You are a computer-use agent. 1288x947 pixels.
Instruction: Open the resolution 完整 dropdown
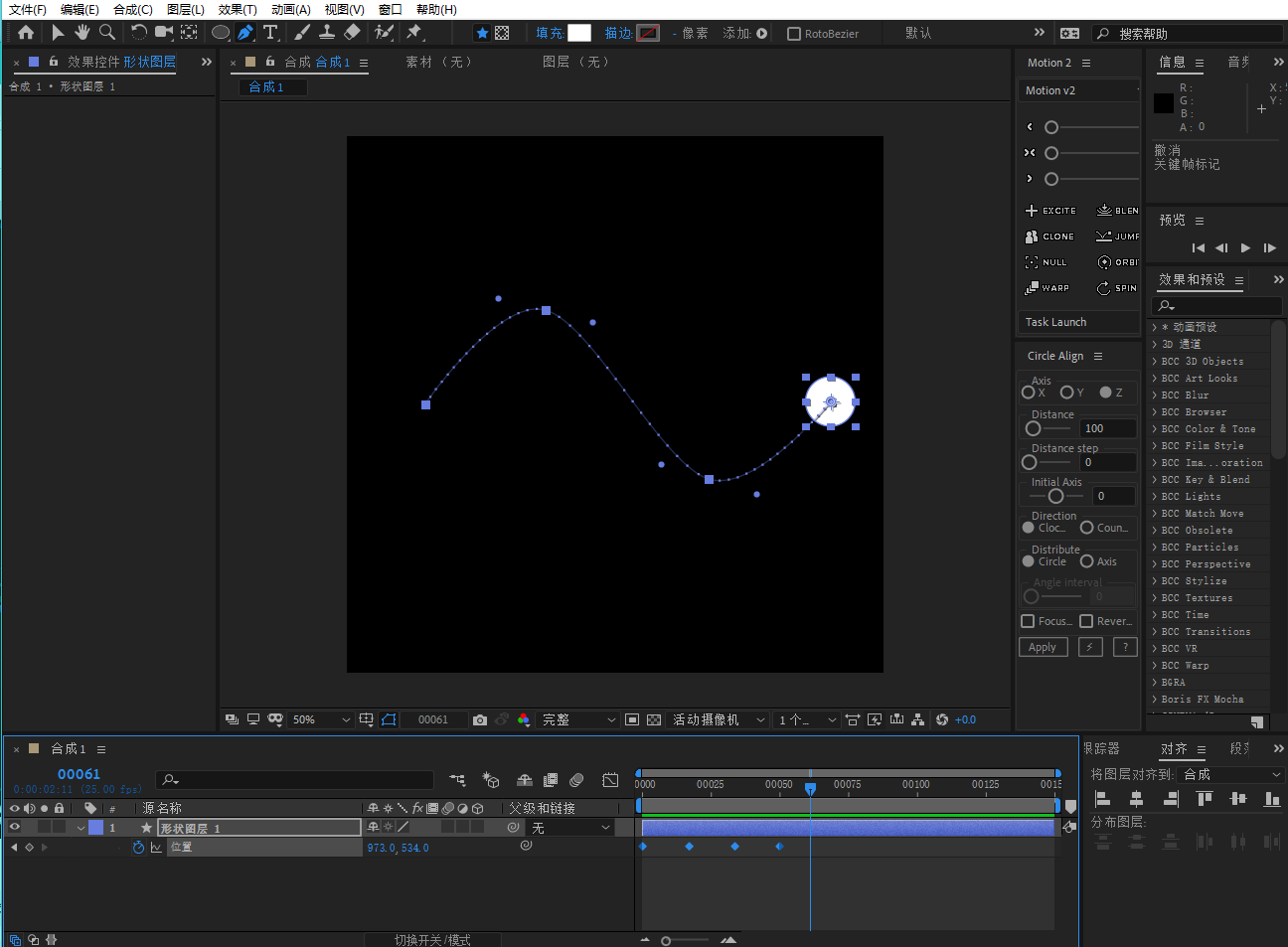(578, 719)
